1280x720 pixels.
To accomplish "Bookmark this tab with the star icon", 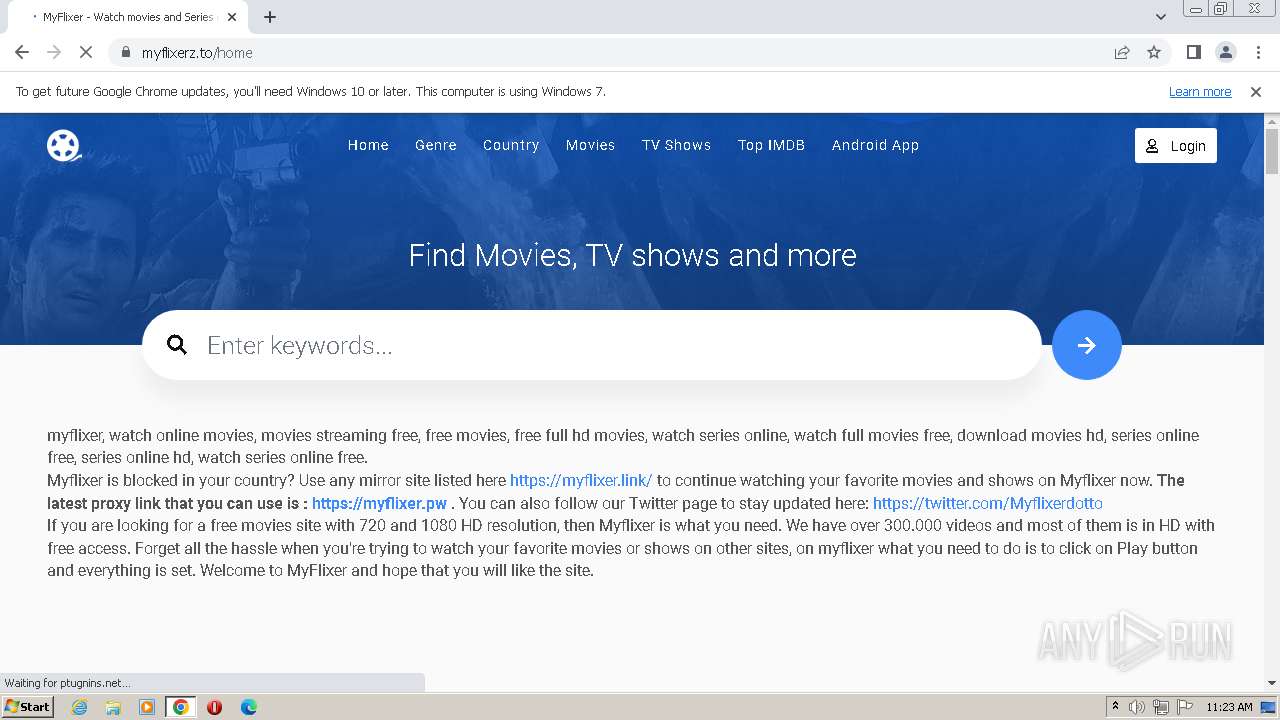I will tap(1154, 52).
